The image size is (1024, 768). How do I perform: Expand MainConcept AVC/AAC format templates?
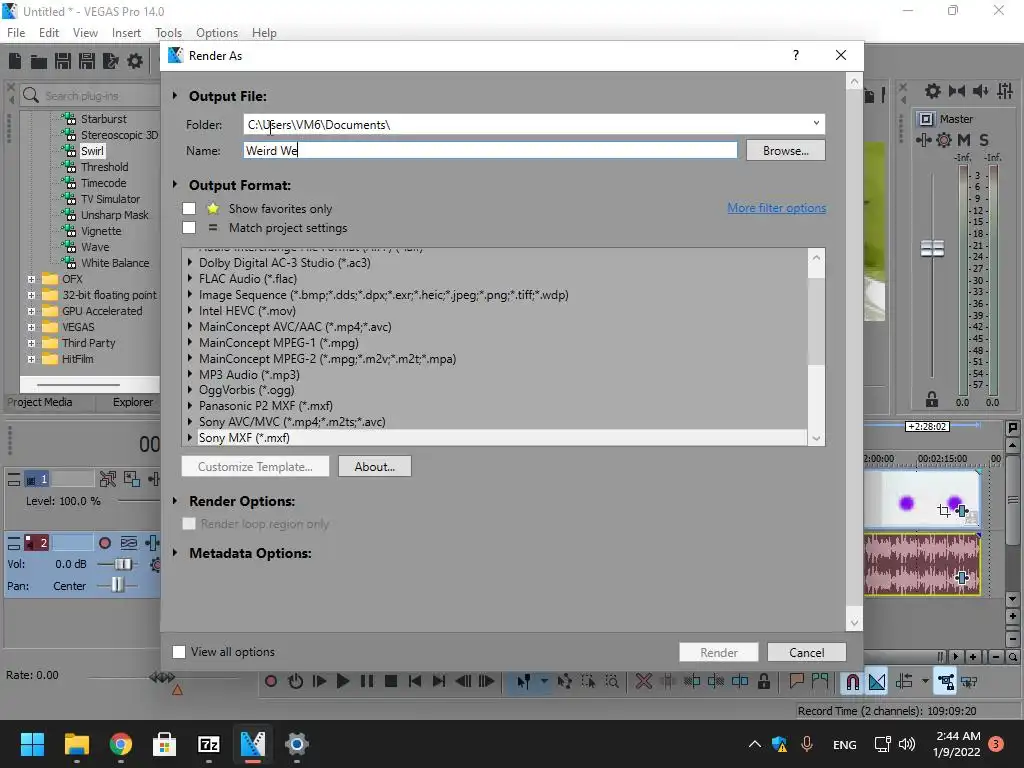[x=190, y=327]
